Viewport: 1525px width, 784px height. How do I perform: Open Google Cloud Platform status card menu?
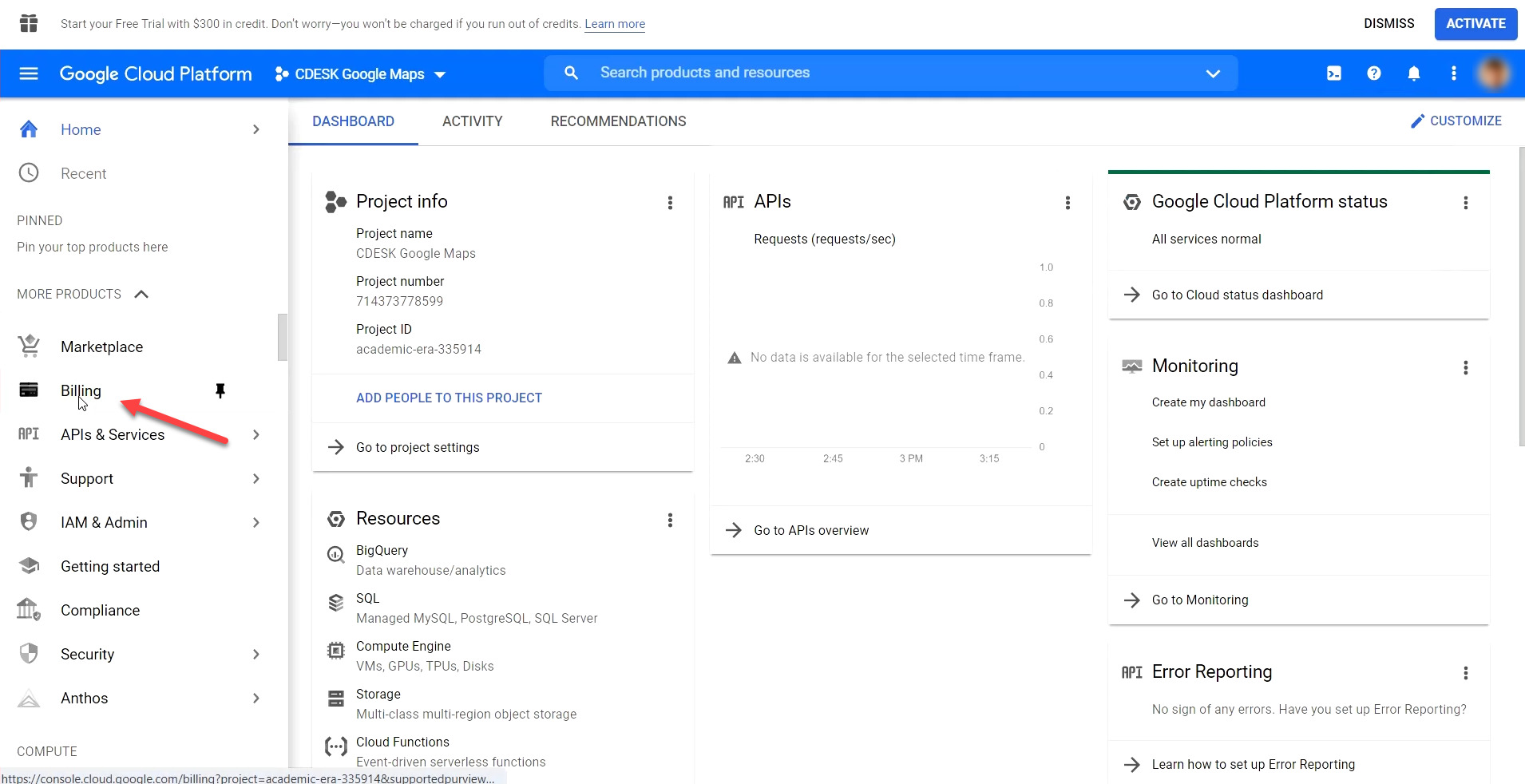click(1466, 203)
